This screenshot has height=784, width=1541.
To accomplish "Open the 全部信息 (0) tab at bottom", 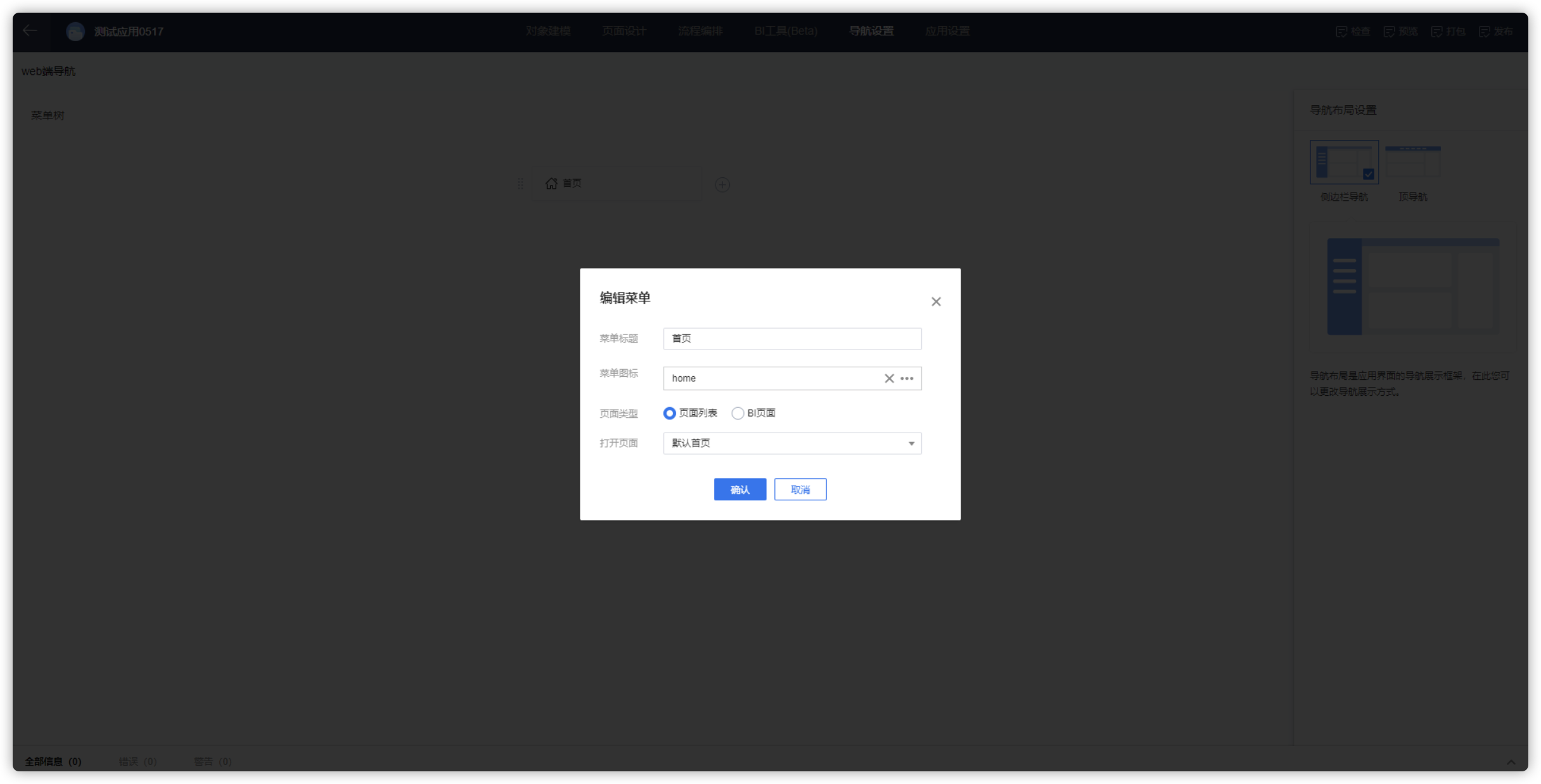I will click(53, 761).
